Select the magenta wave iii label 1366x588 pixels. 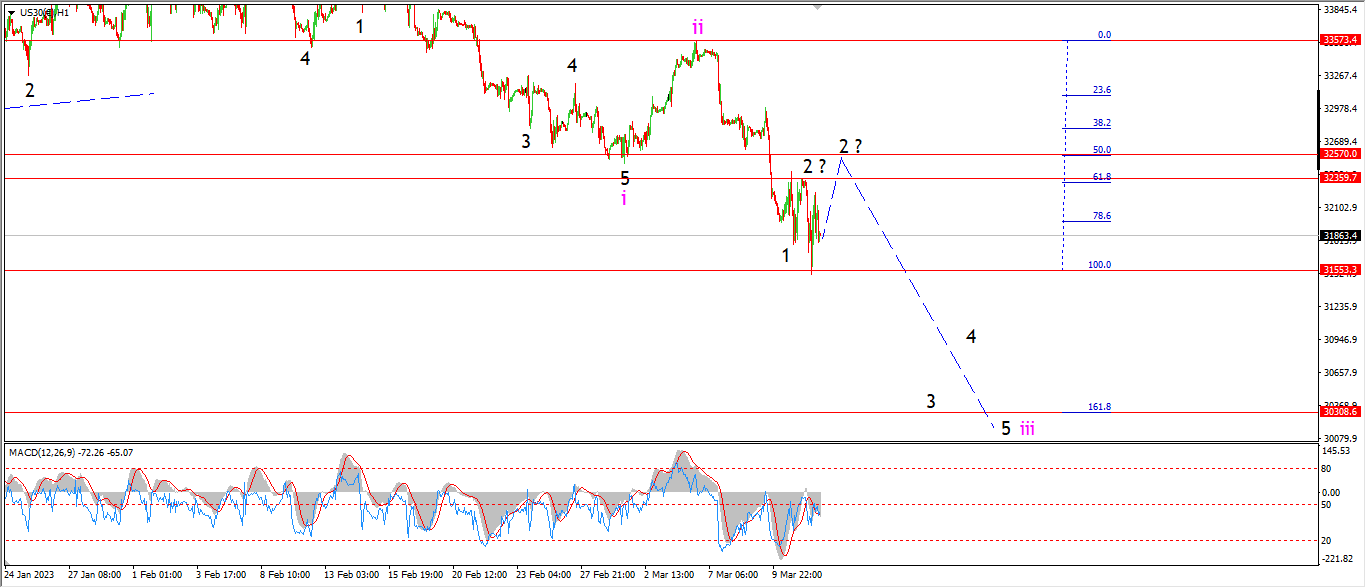pos(1027,428)
